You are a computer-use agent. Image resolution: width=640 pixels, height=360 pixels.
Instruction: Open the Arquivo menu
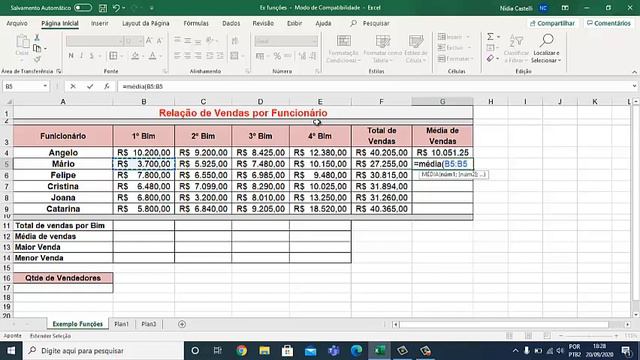[x=17, y=23]
